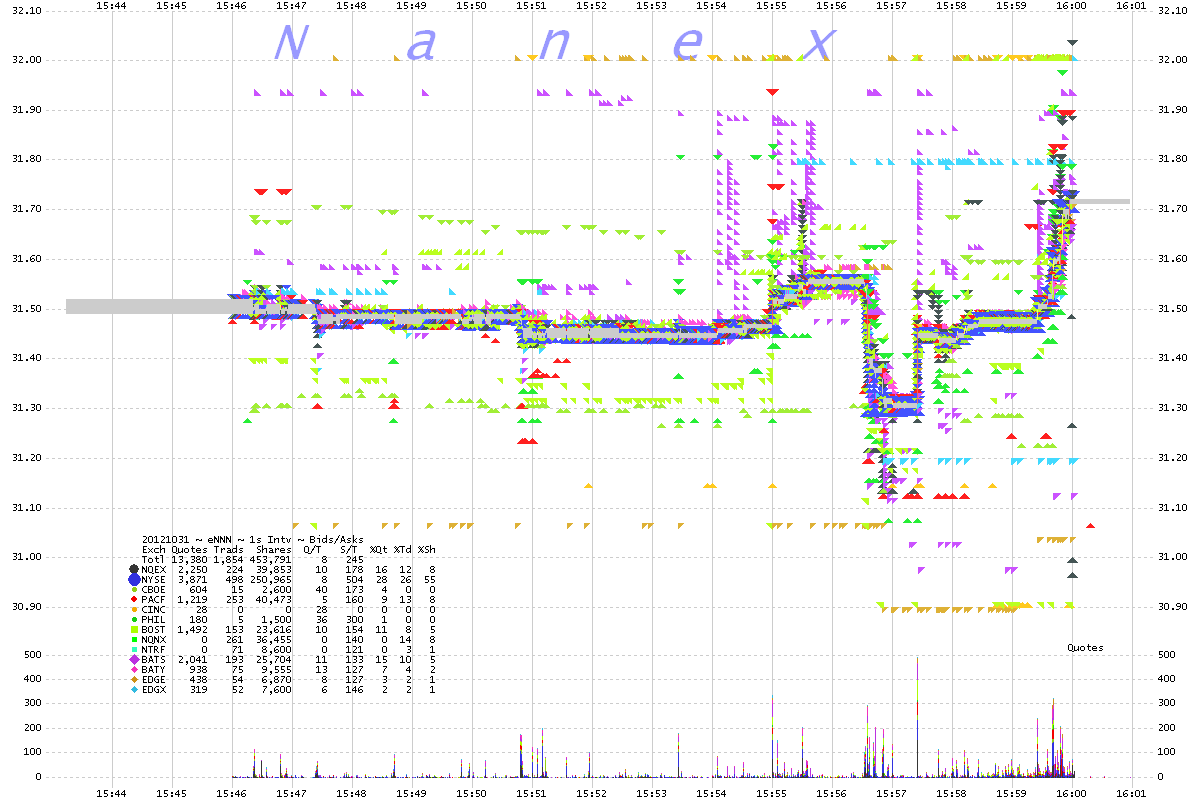Image resolution: width=1200 pixels, height=800 pixels.
Task: Click EDGE shares value '6,870'
Action: pos(279,680)
